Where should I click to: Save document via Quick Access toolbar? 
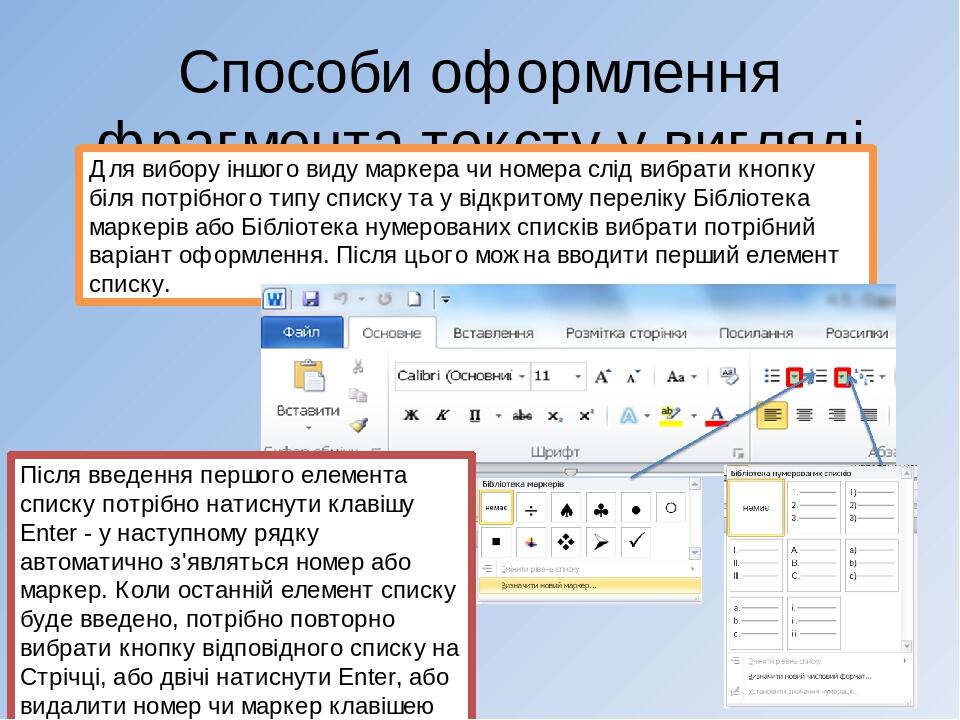[311, 299]
